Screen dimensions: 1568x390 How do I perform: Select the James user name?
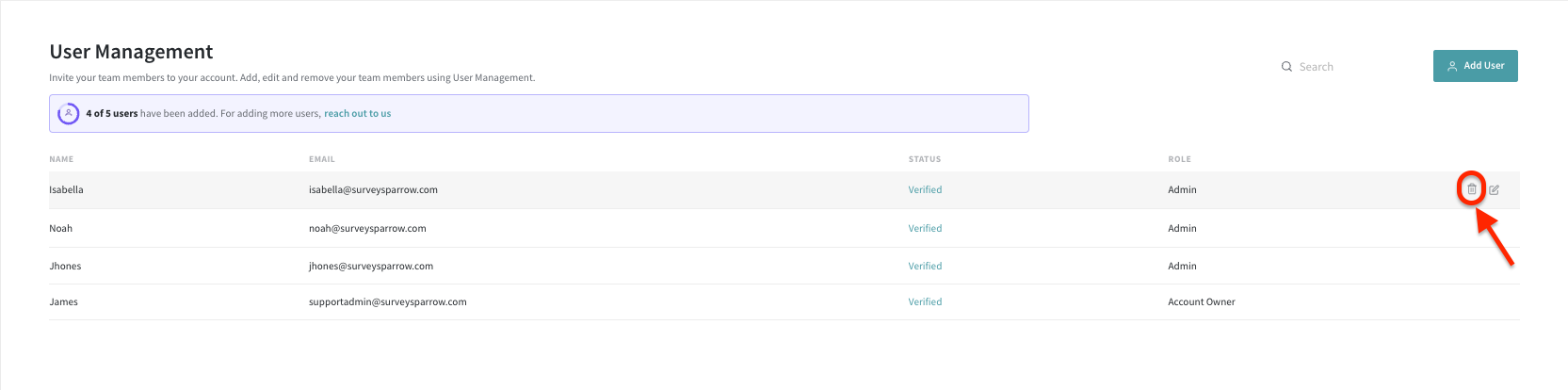tap(63, 302)
